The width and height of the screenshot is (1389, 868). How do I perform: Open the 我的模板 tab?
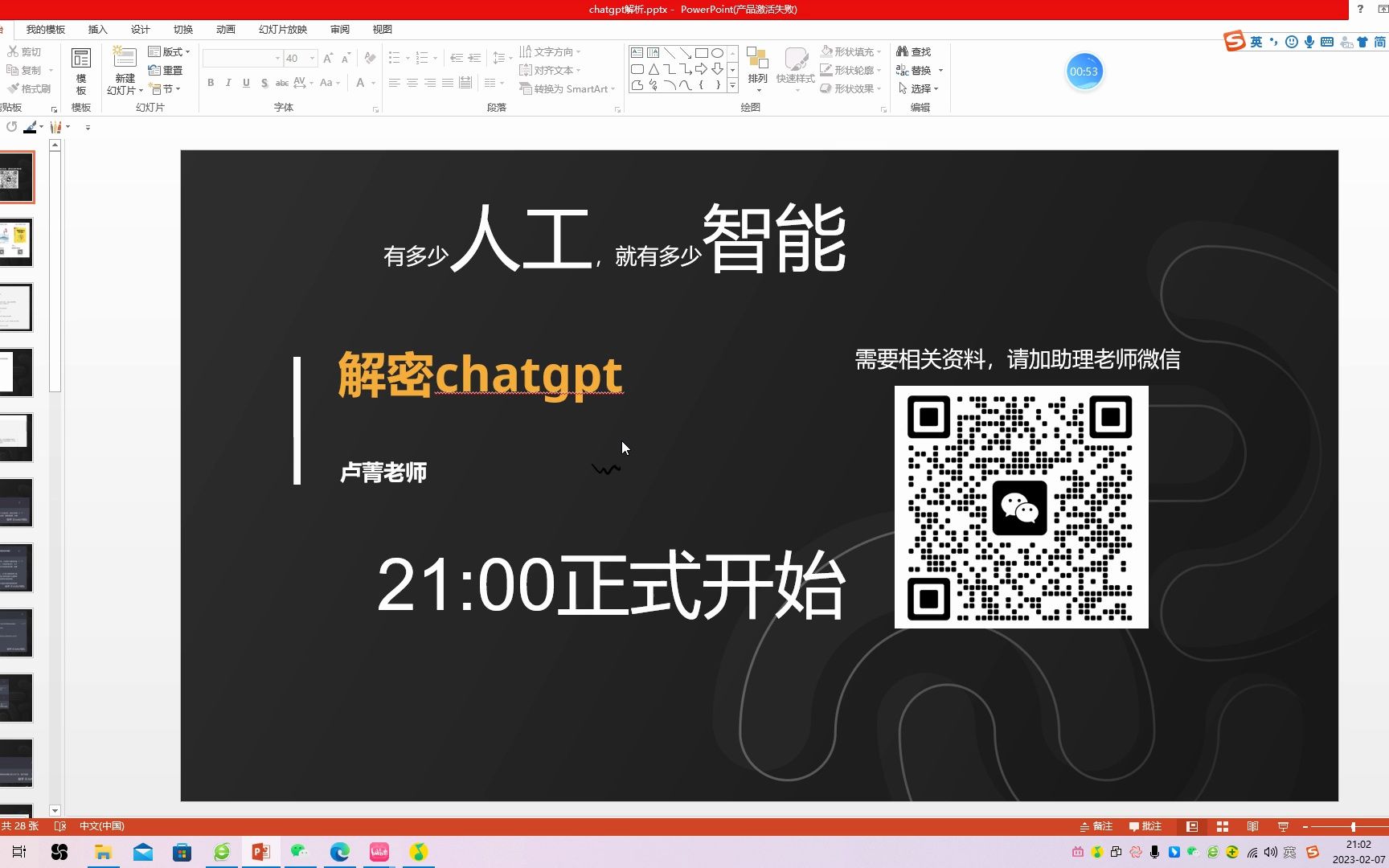click(x=46, y=29)
